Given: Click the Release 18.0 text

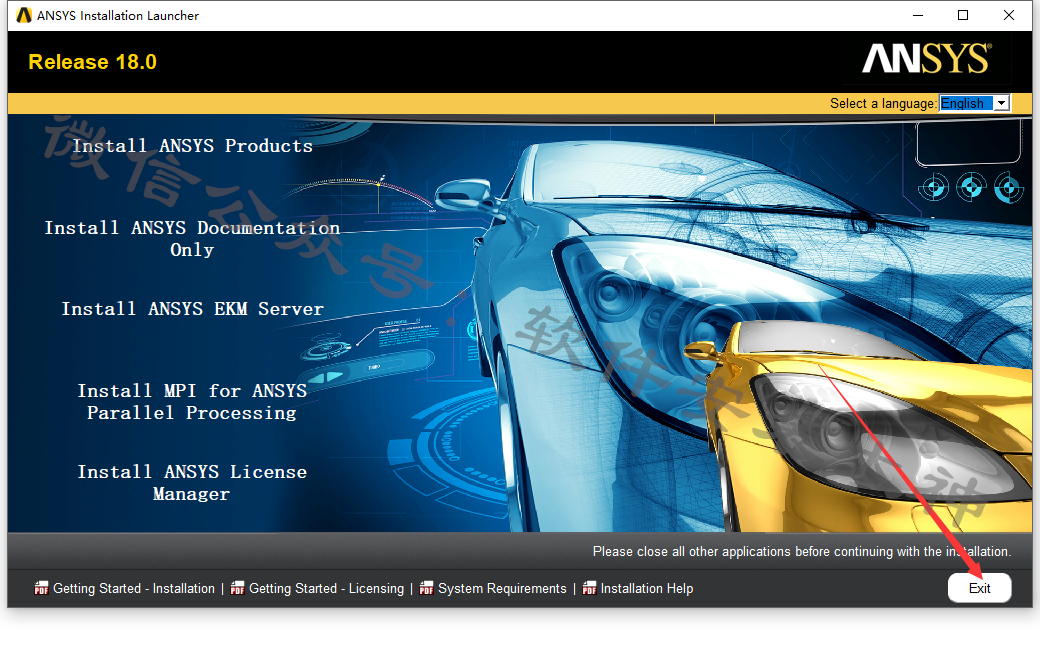Looking at the screenshot, I should click(x=93, y=62).
